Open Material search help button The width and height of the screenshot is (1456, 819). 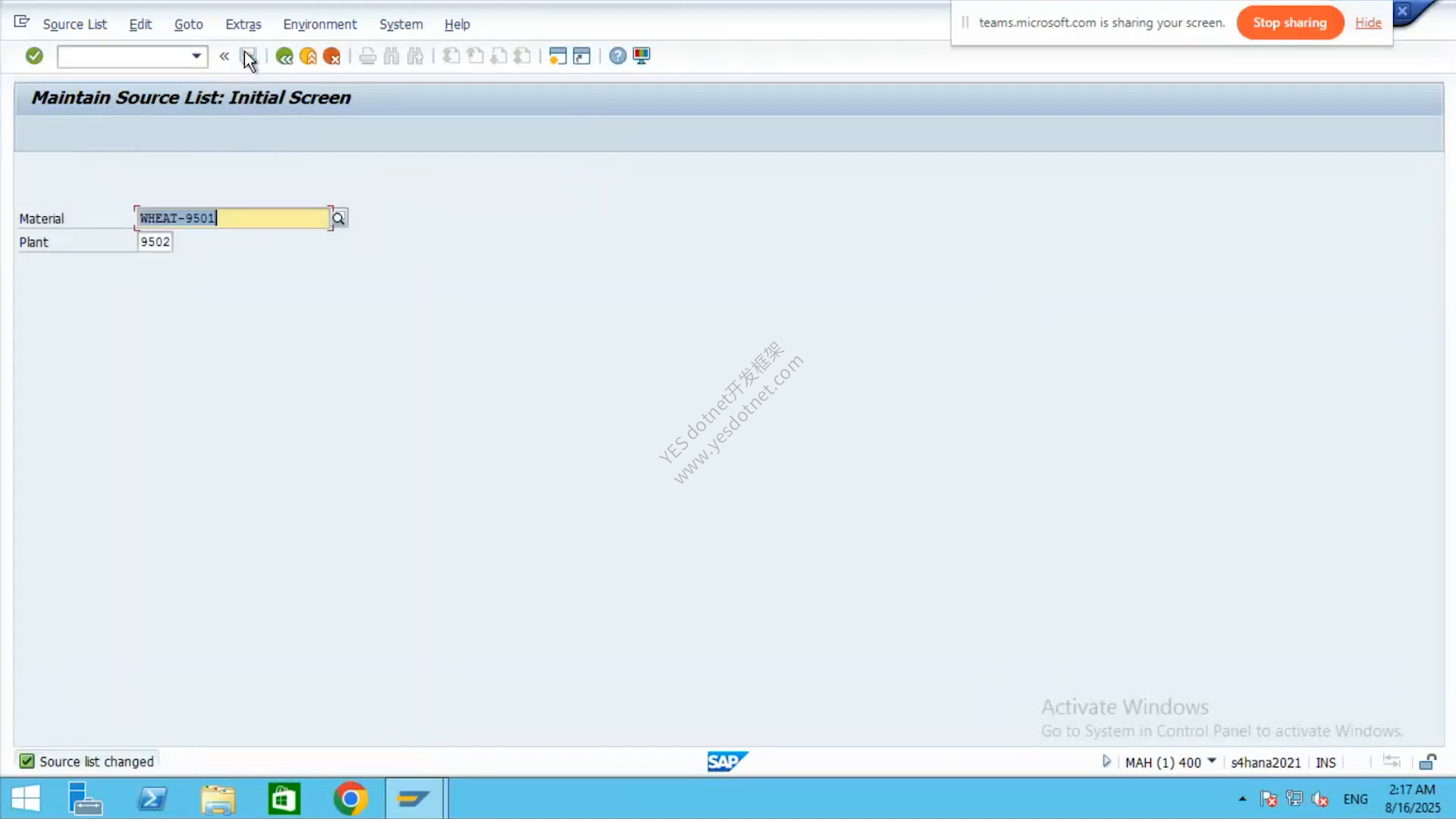point(339,218)
